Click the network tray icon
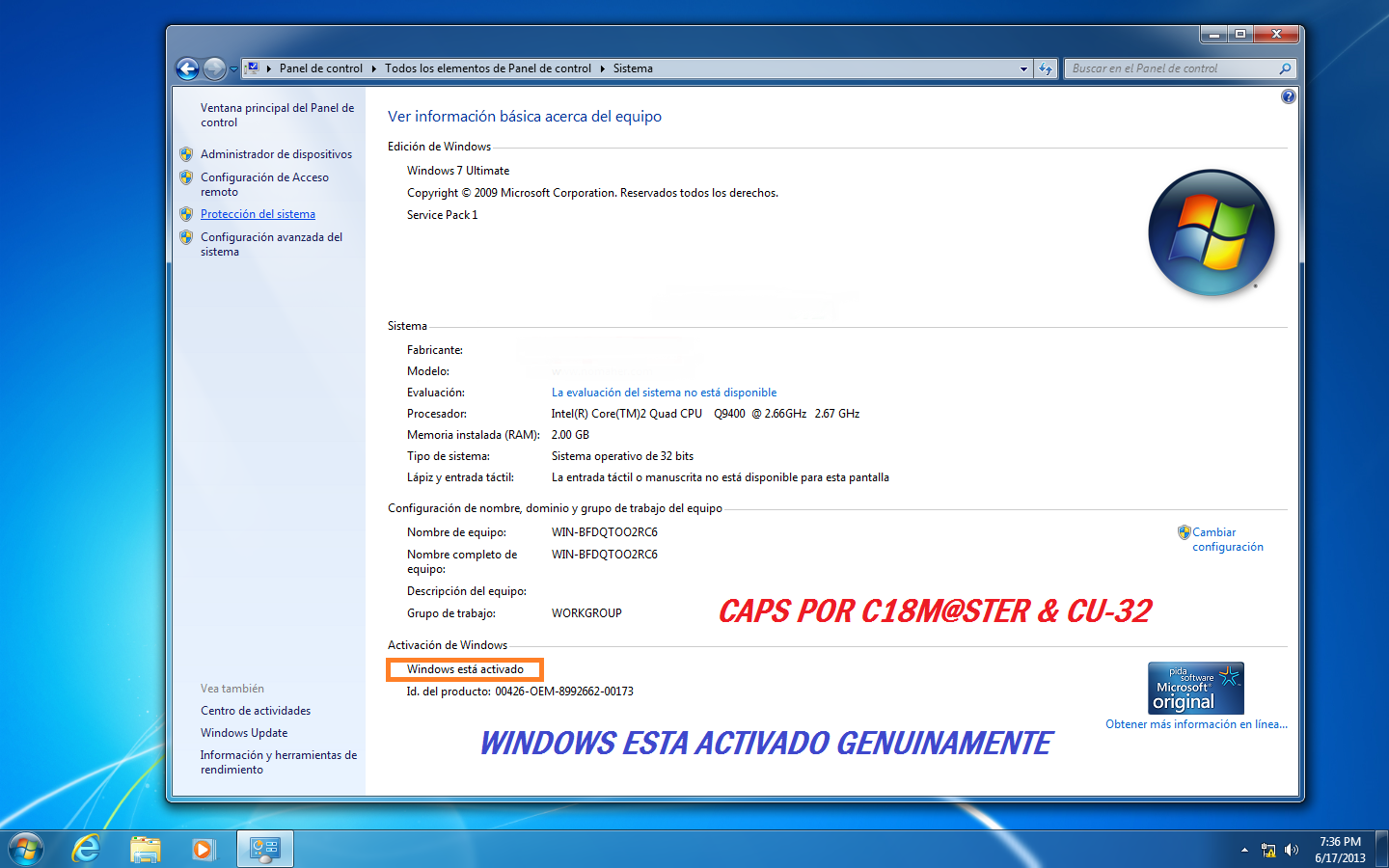Image resolution: width=1389 pixels, height=868 pixels. click(1268, 850)
